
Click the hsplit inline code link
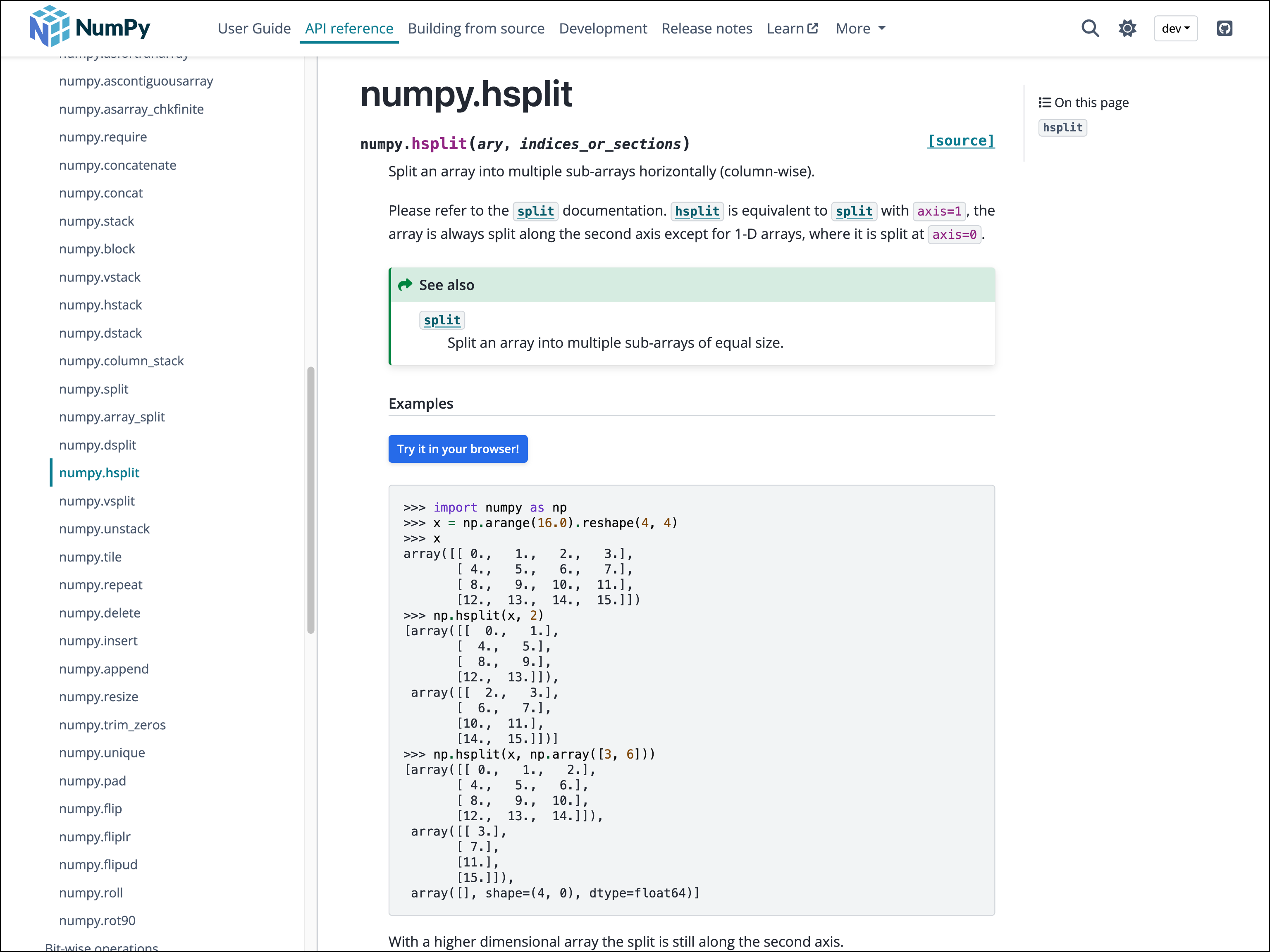[x=697, y=211]
